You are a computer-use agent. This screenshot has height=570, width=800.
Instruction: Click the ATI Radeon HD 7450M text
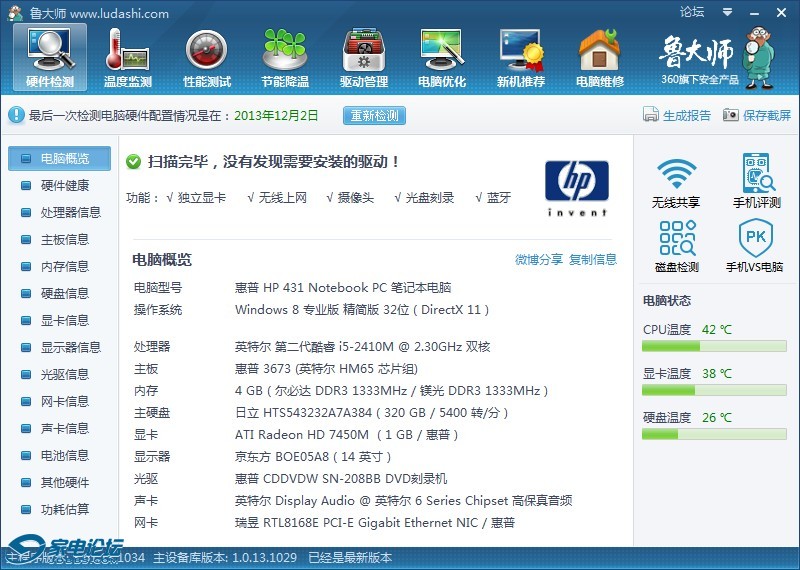click(346, 435)
